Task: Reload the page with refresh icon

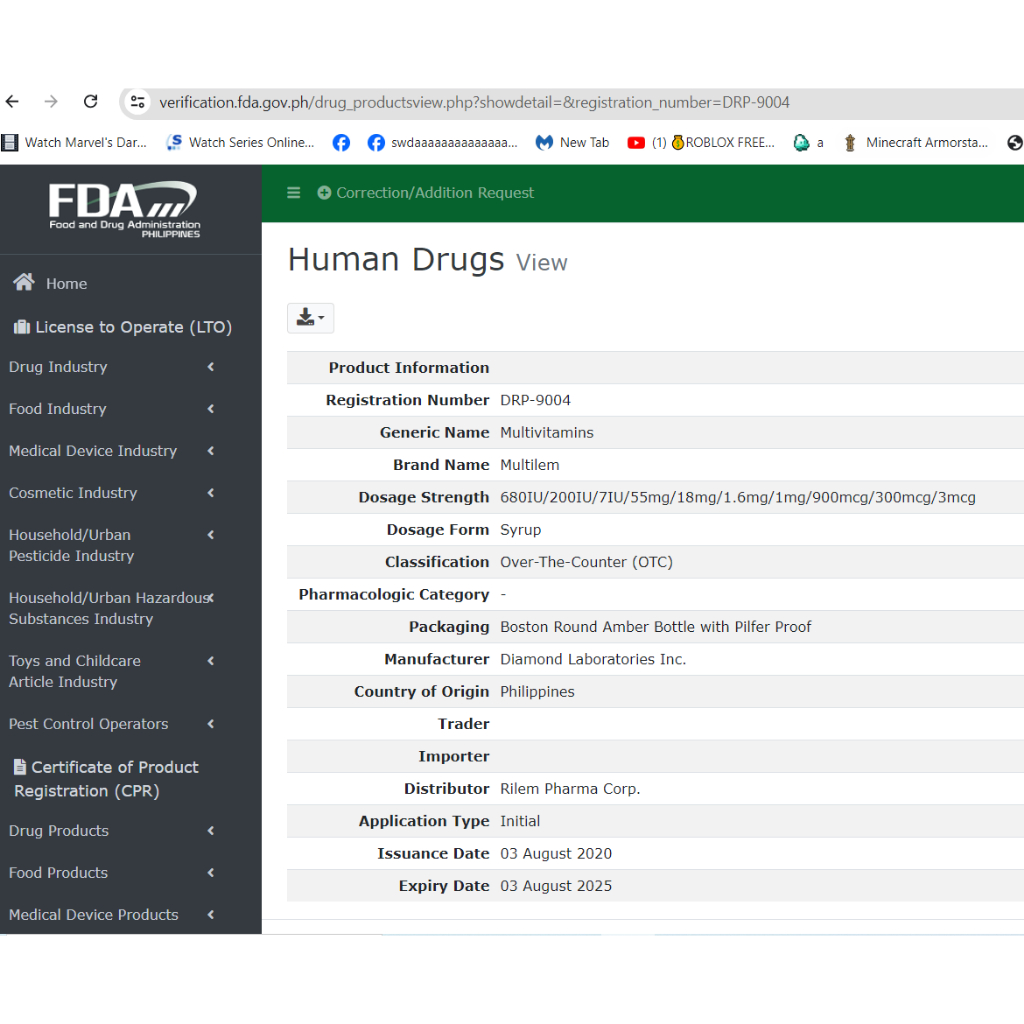Action: 90,102
